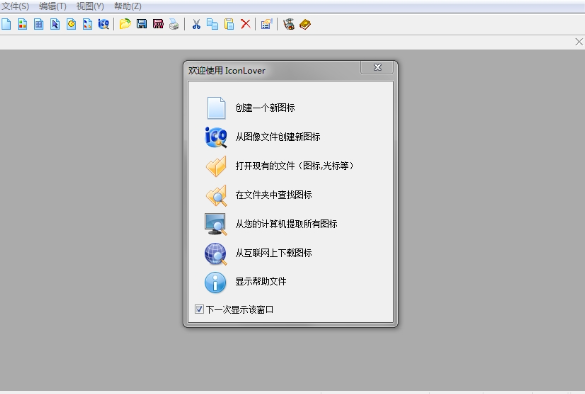Open the 帮助(Z) menu
The image size is (585, 394).
128,6
